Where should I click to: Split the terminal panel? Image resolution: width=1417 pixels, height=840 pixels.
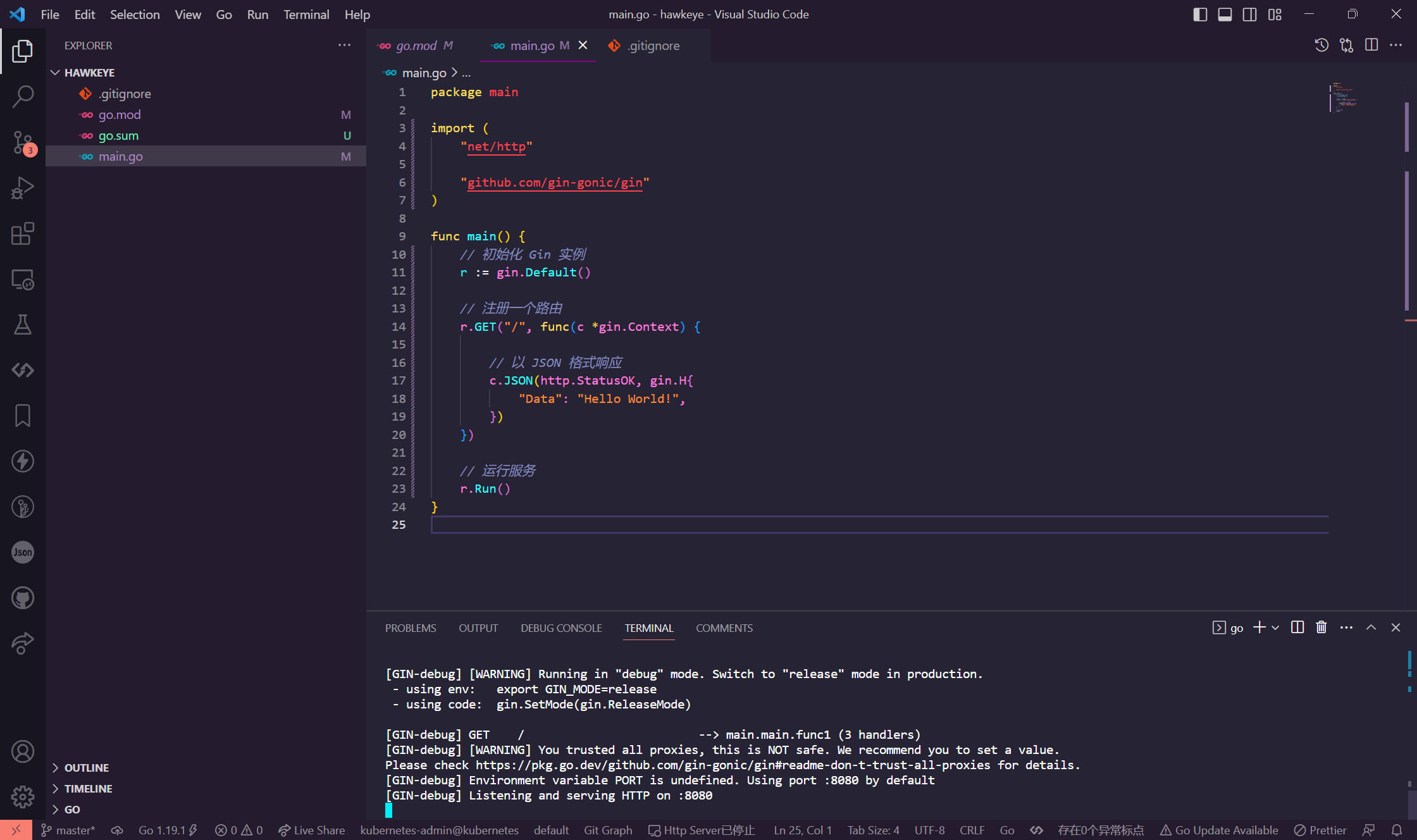tap(1297, 627)
